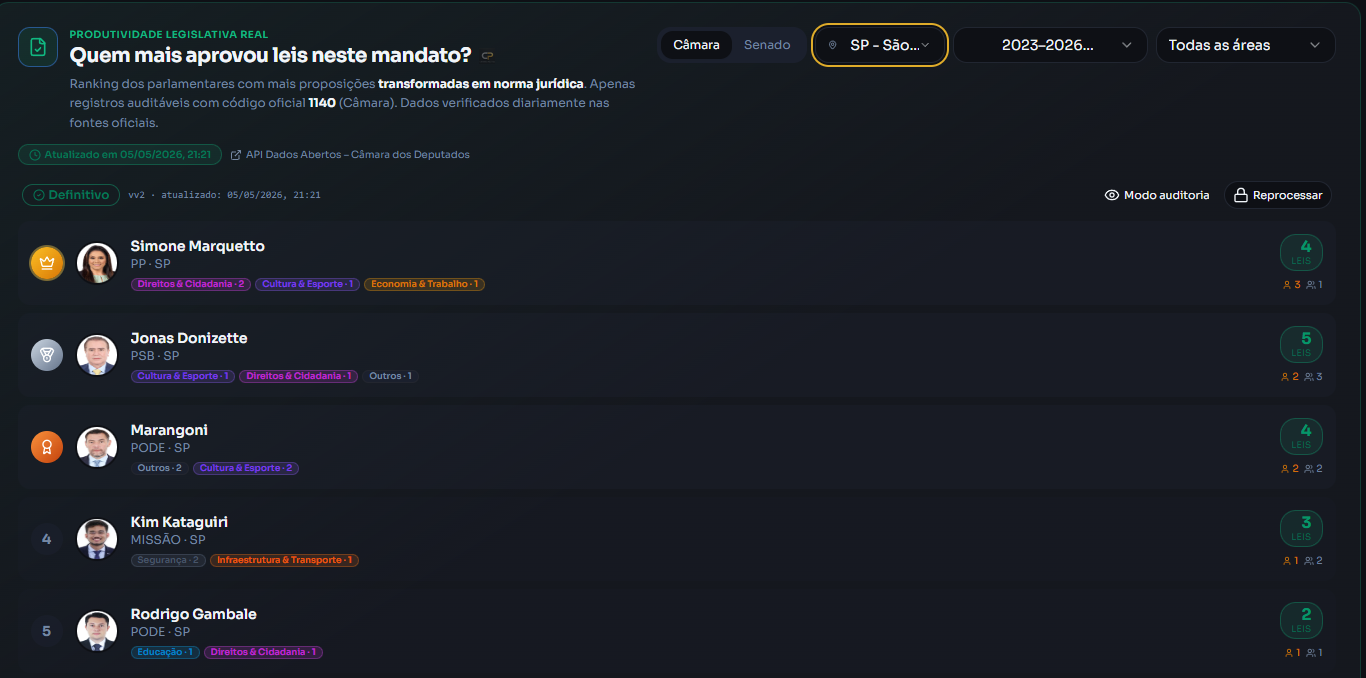This screenshot has height=678, width=1366.
Task: Click the lock icon on Reprocessar button
Action: (1240, 195)
